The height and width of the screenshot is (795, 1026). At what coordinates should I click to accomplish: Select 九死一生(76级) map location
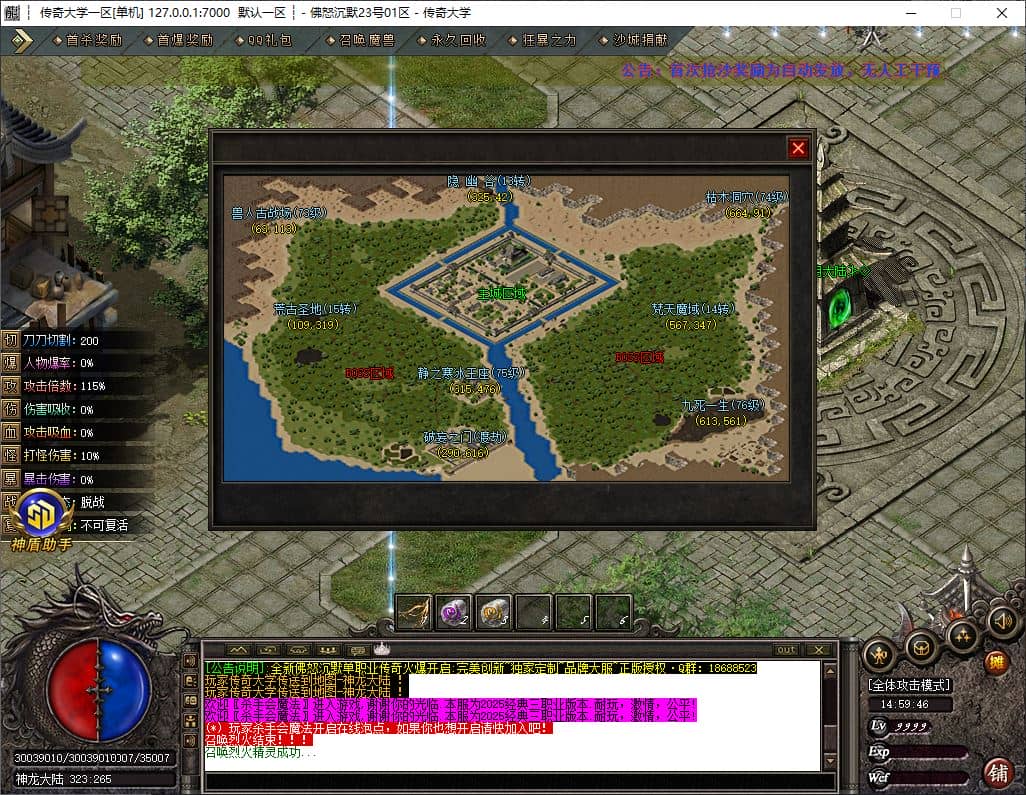coord(722,413)
